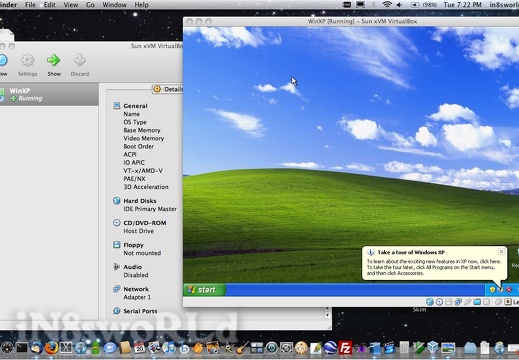The image size is (519, 360).
Task: Close the Windows XP tour balloon
Action: click(x=501, y=251)
